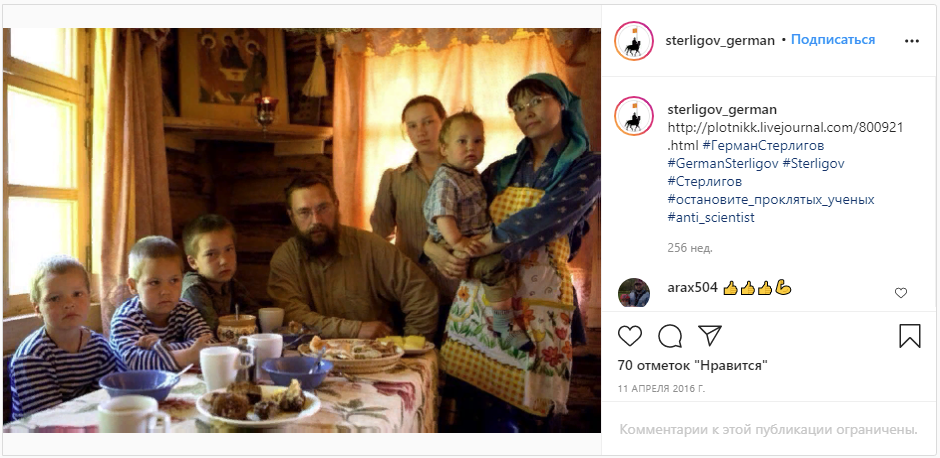Open sterligov_german avatar in the header

(x=634, y=41)
